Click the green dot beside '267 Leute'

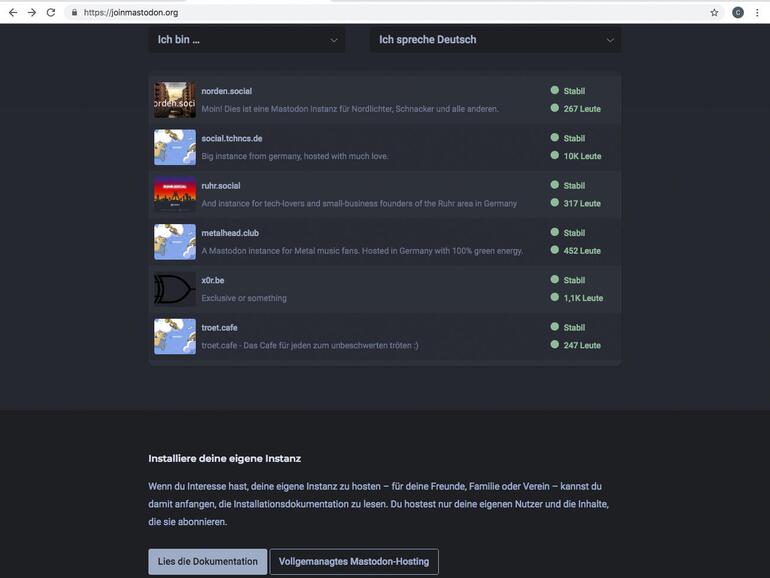coord(554,108)
